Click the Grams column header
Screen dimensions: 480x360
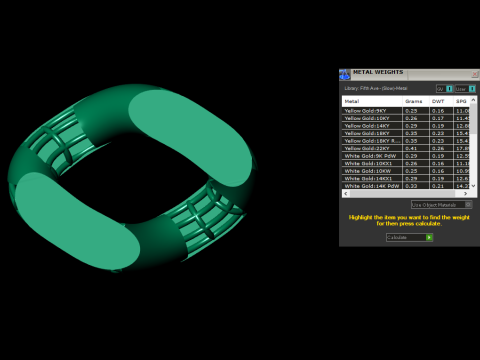416,101
